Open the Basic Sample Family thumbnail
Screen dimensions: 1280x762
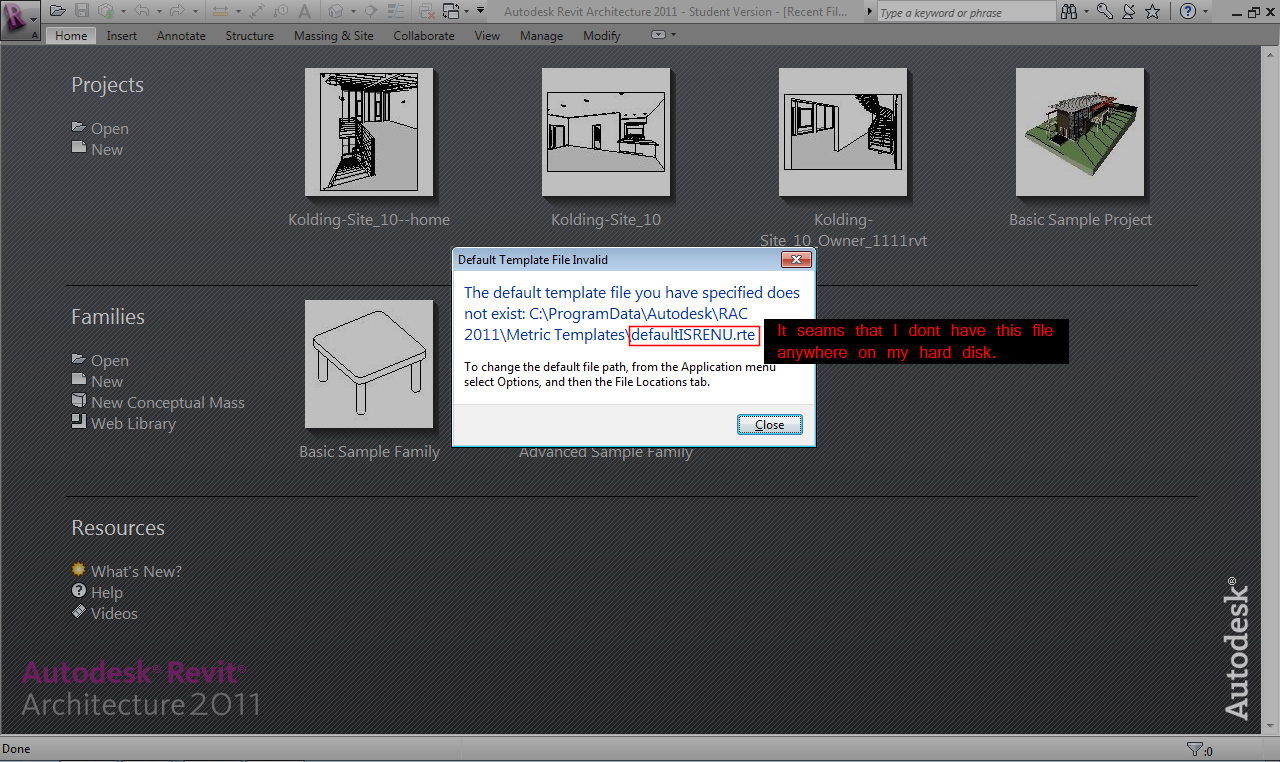point(369,364)
